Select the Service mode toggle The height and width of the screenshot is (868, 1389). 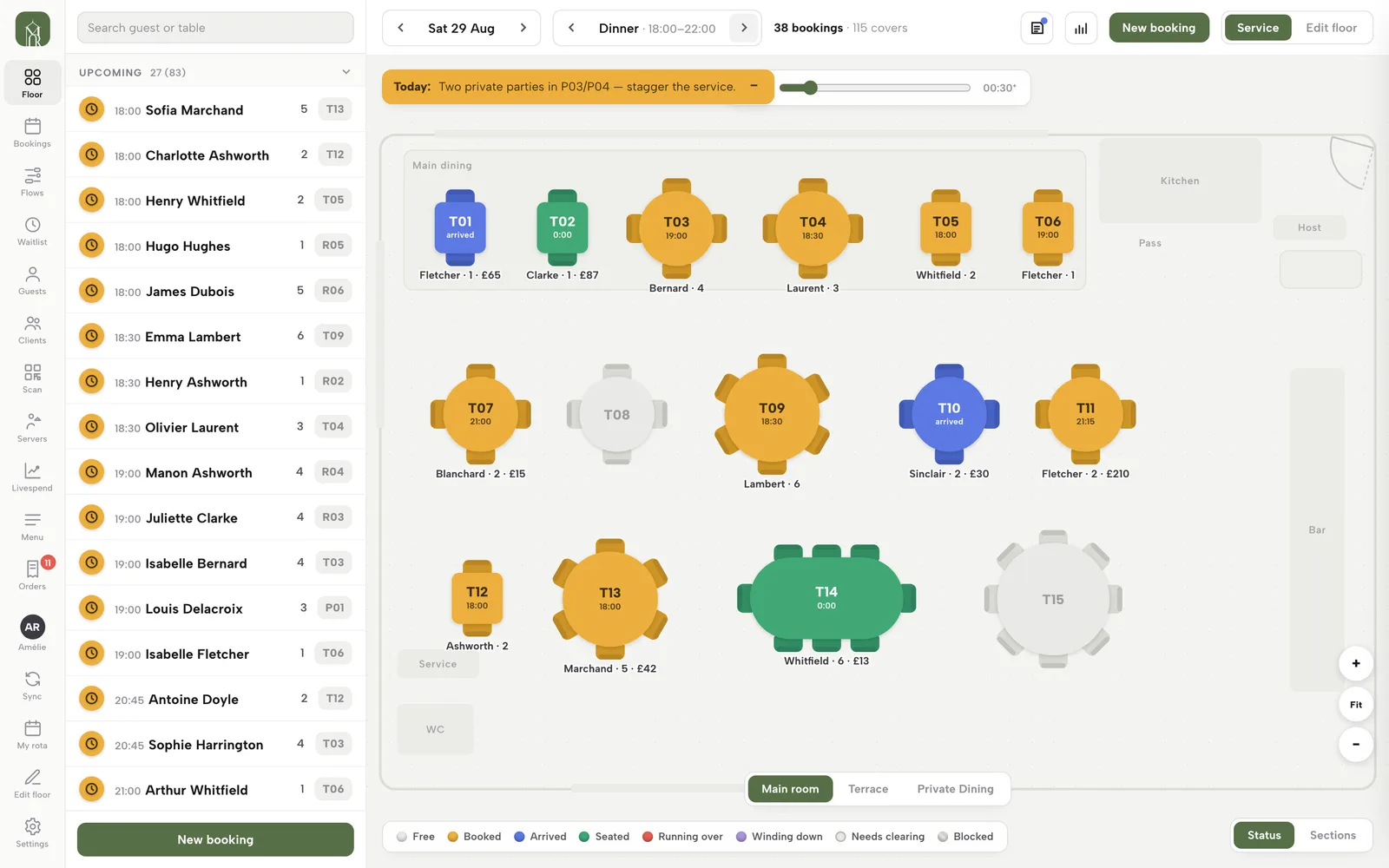click(1257, 28)
